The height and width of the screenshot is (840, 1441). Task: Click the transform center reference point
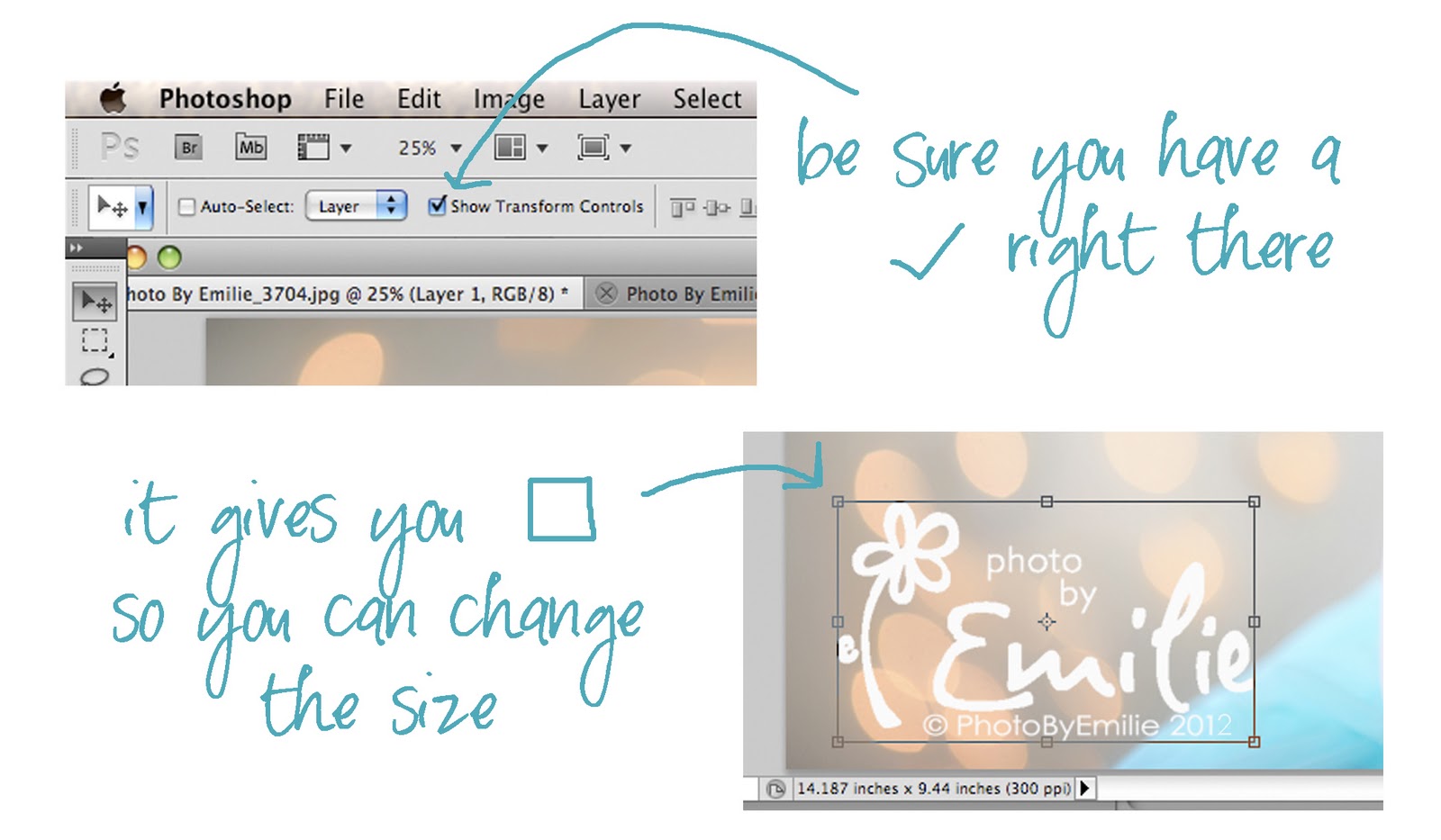(x=1047, y=621)
